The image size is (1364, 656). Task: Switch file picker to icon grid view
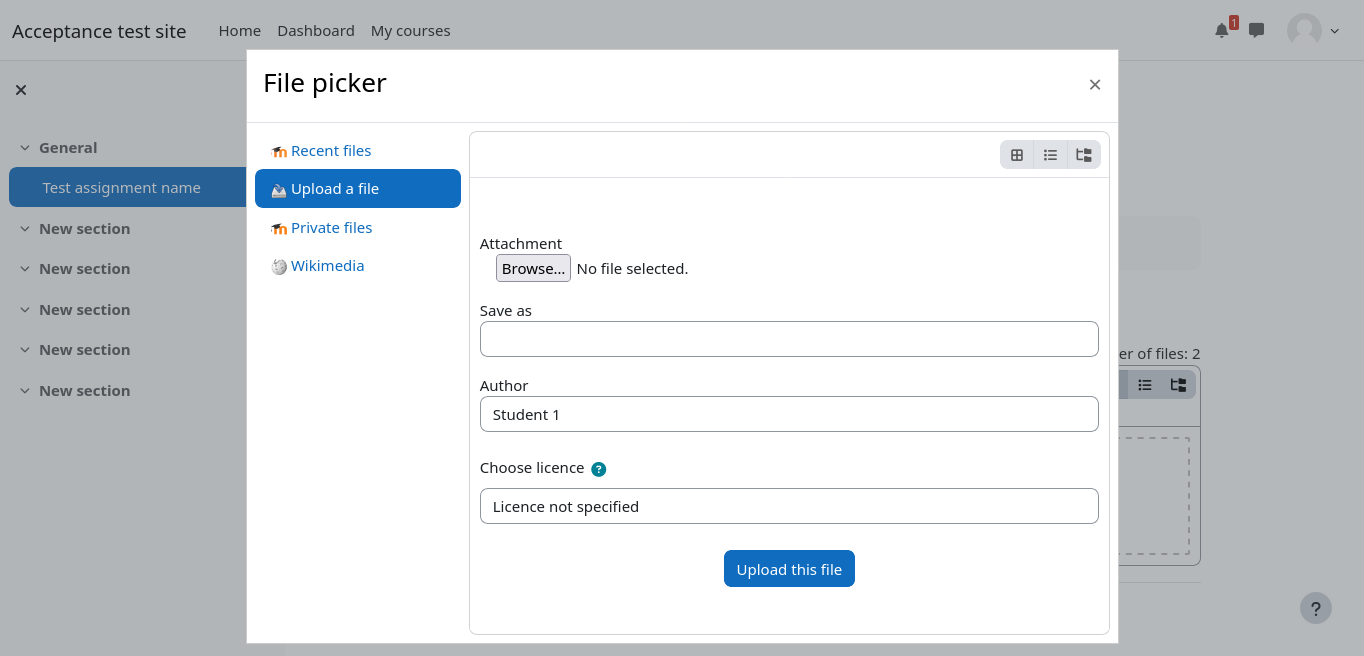coord(1017,155)
